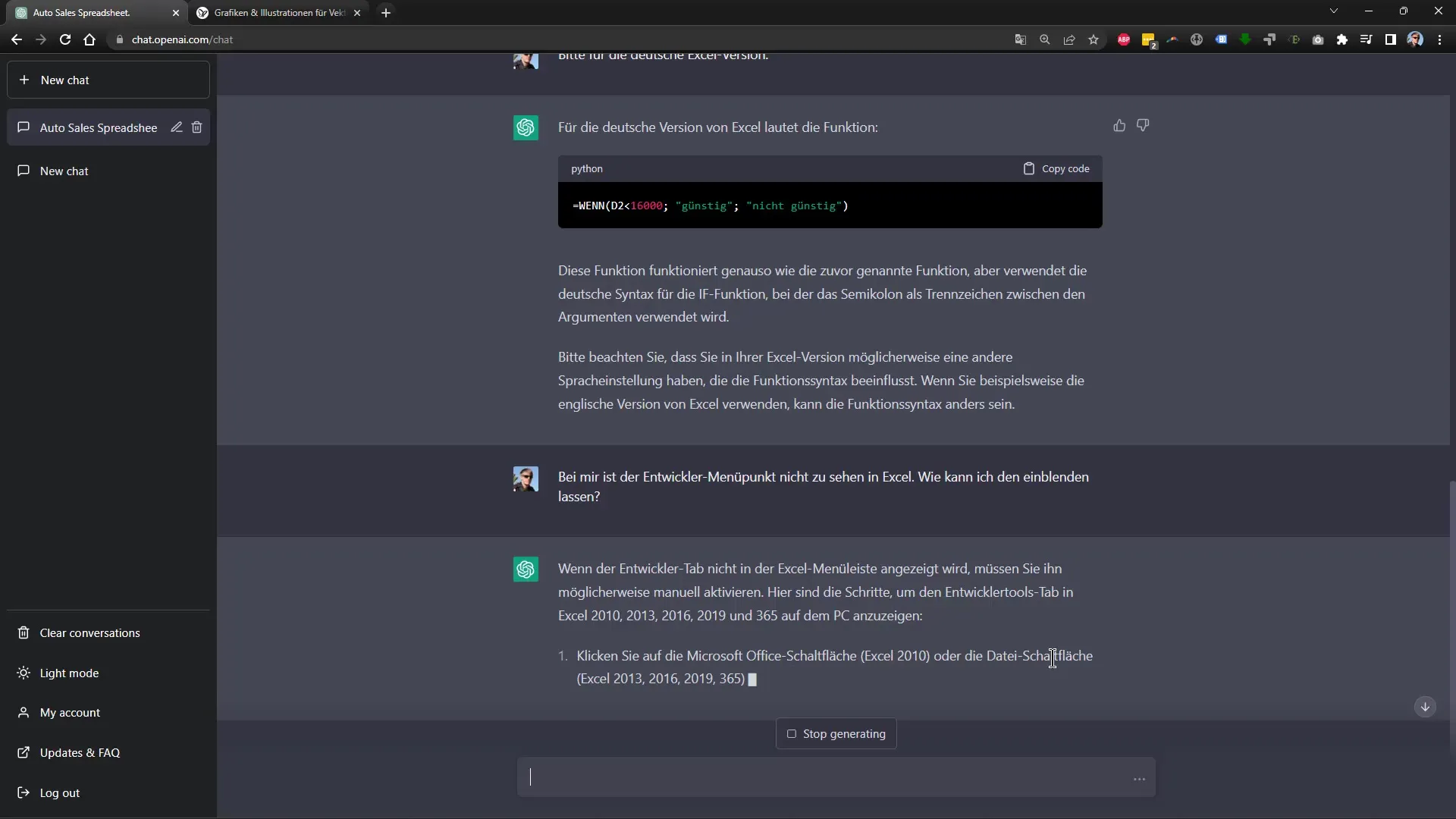Open the second 'New chat' conversation in the list
The height and width of the screenshot is (819, 1456).
click(x=108, y=171)
